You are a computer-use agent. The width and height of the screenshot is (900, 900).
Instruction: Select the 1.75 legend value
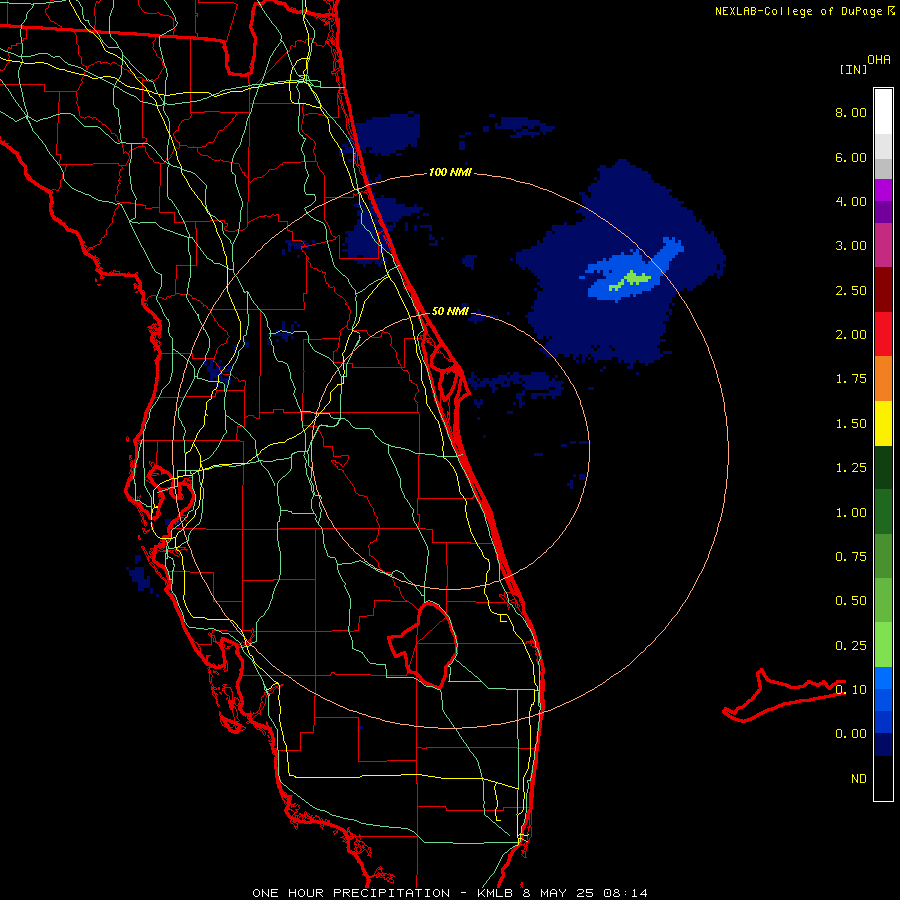tap(851, 379)
